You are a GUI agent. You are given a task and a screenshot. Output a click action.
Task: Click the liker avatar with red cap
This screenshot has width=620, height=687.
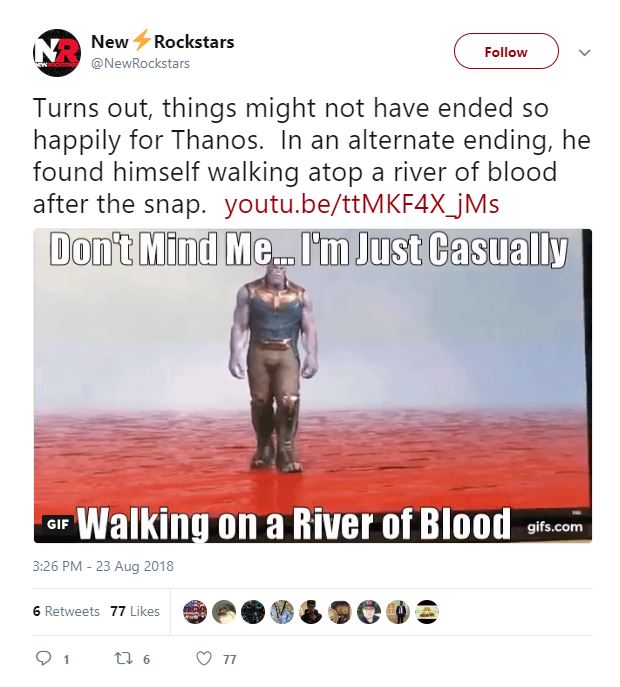tap(369, 611)
